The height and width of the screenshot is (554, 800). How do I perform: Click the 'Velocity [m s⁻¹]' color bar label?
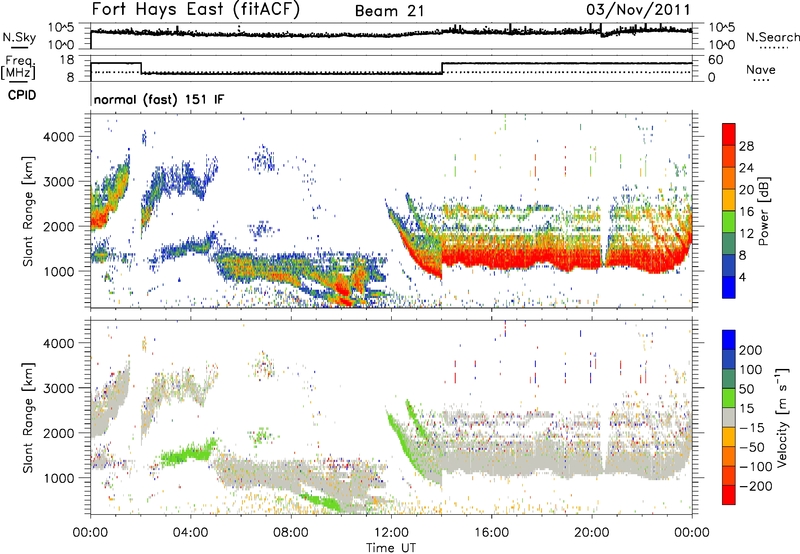(x=781, y=417)
